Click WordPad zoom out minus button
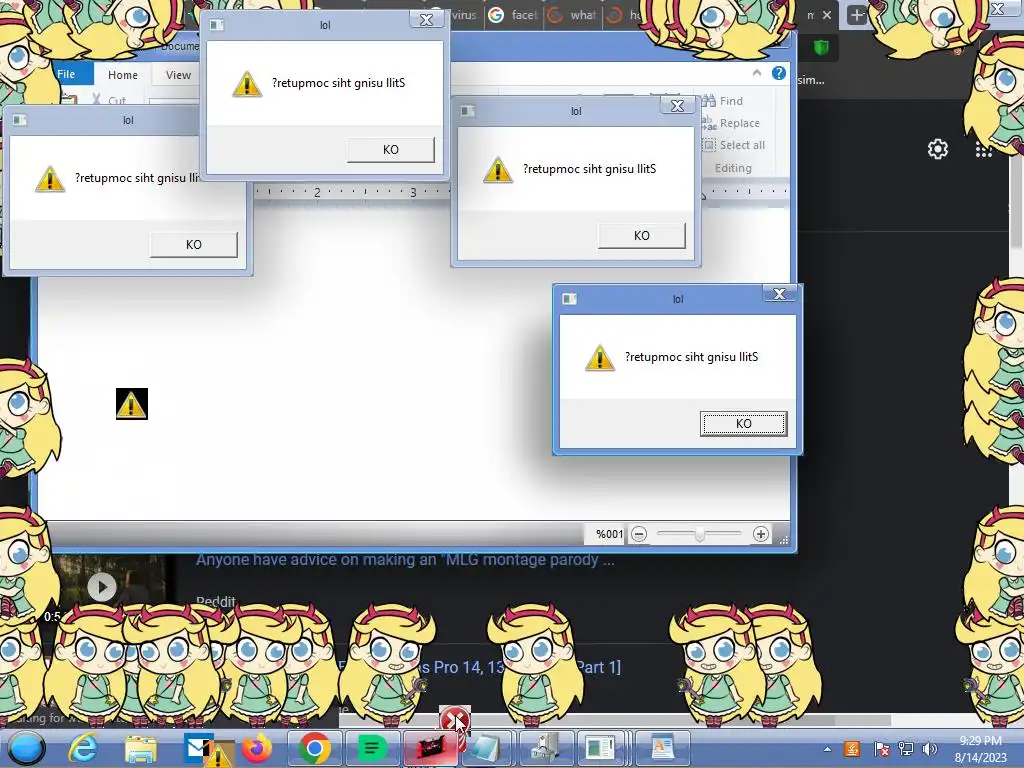 (639, 534)
